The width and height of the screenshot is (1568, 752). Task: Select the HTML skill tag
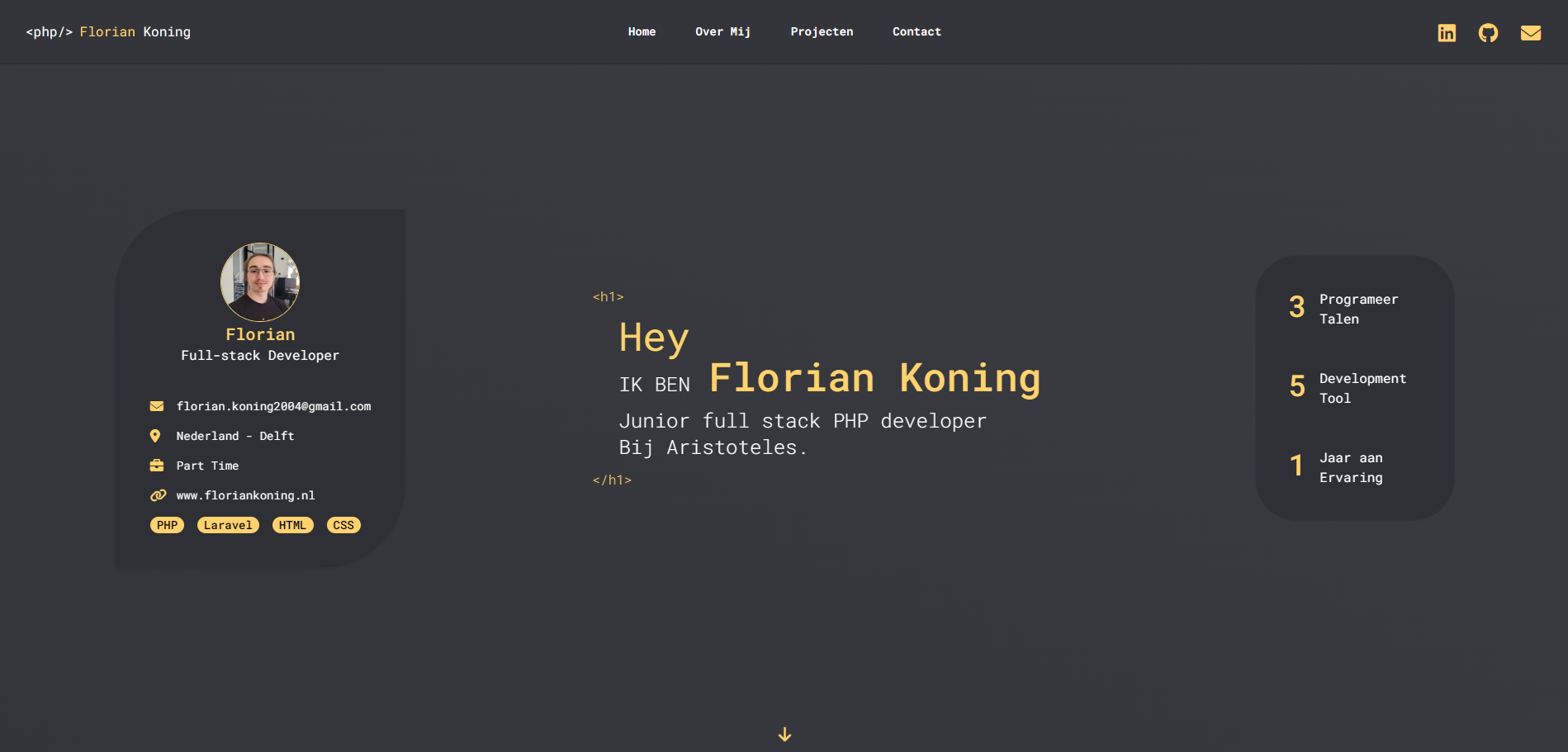(292, 525)
